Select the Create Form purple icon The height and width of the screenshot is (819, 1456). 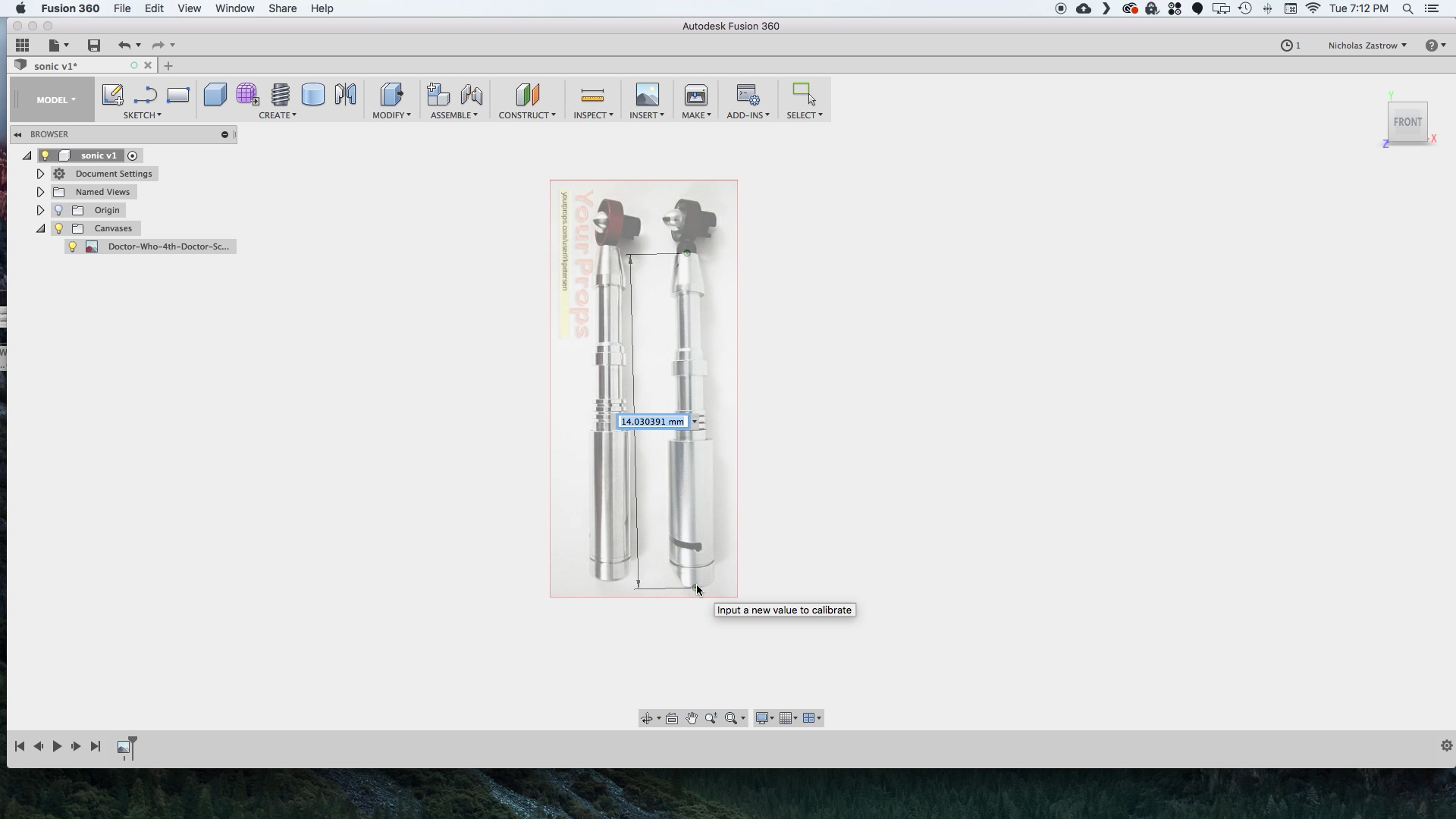tap(247, 95)
